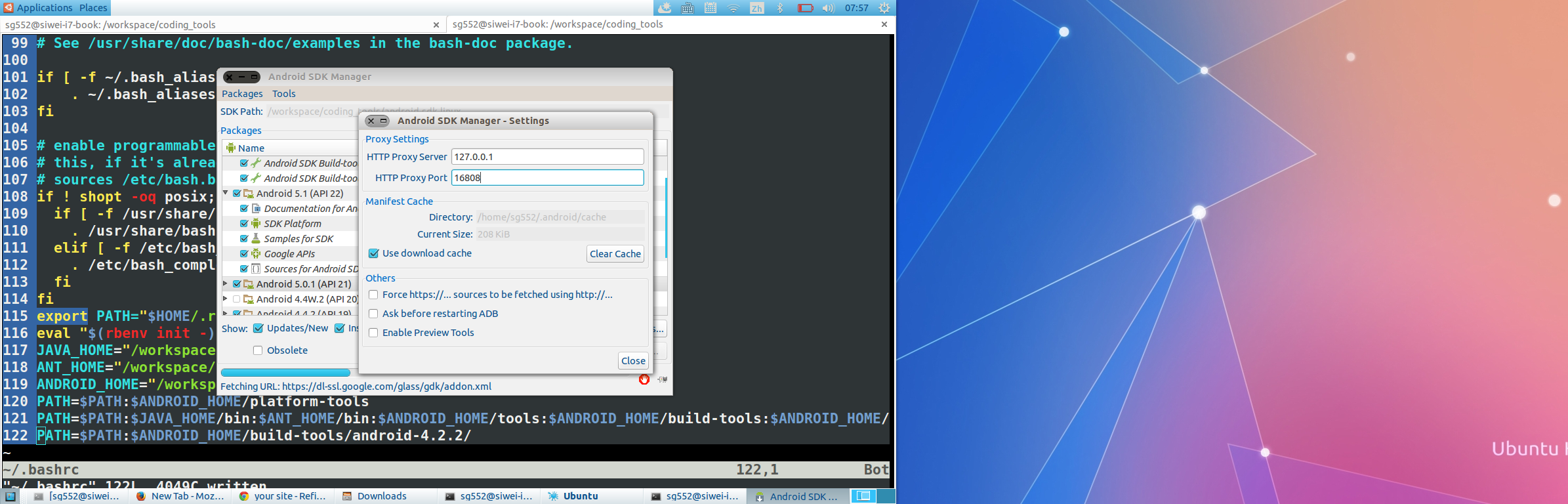The height and width of the screenshot is (504, 1568).
Task: Open the Tools menu in SDK Manager
Action: (x=284, y=94)
